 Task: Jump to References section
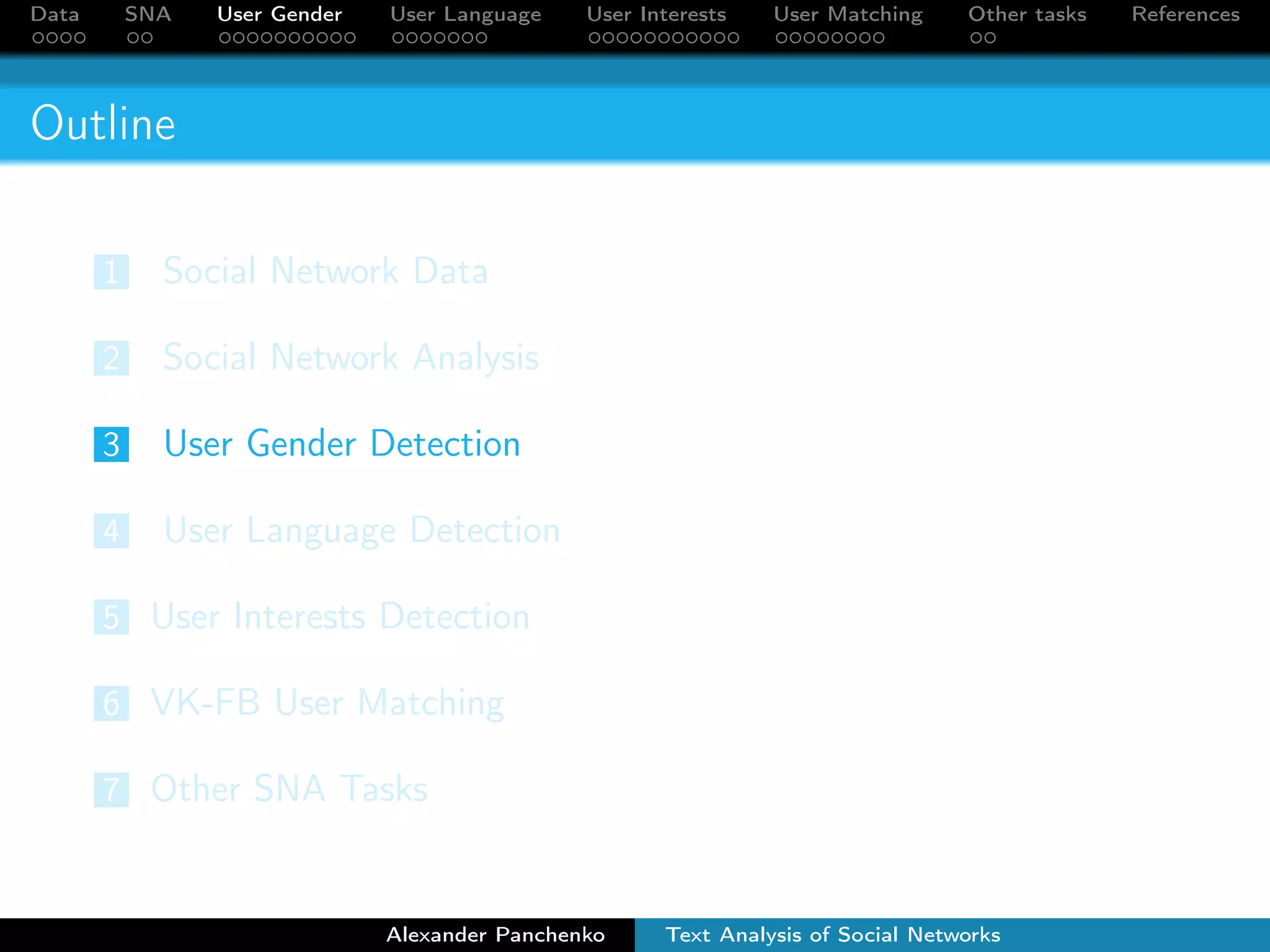pyautogui.click(x=1186, y=14)
